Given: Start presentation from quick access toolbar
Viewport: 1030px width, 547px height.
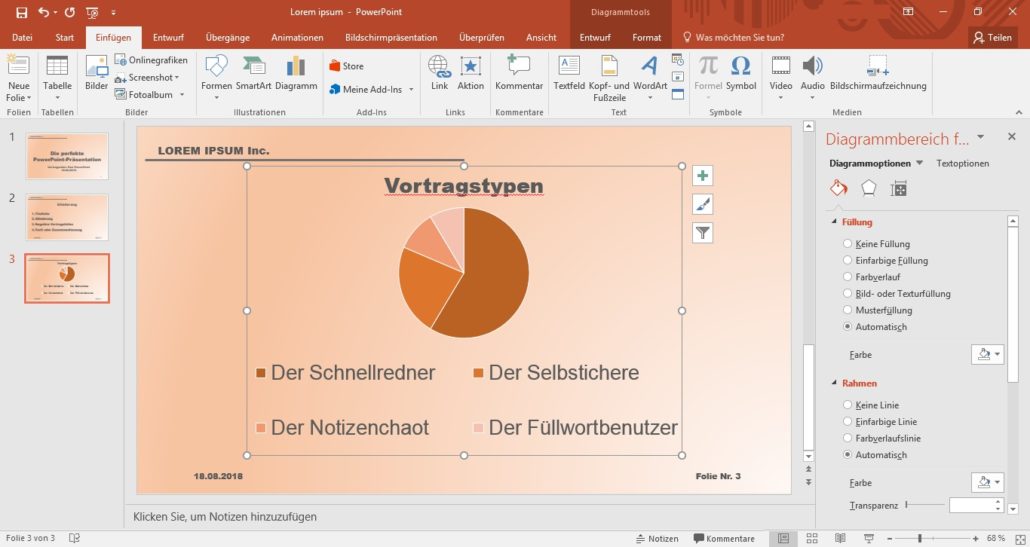Looking at the screenshot, I should pos(92,12).
